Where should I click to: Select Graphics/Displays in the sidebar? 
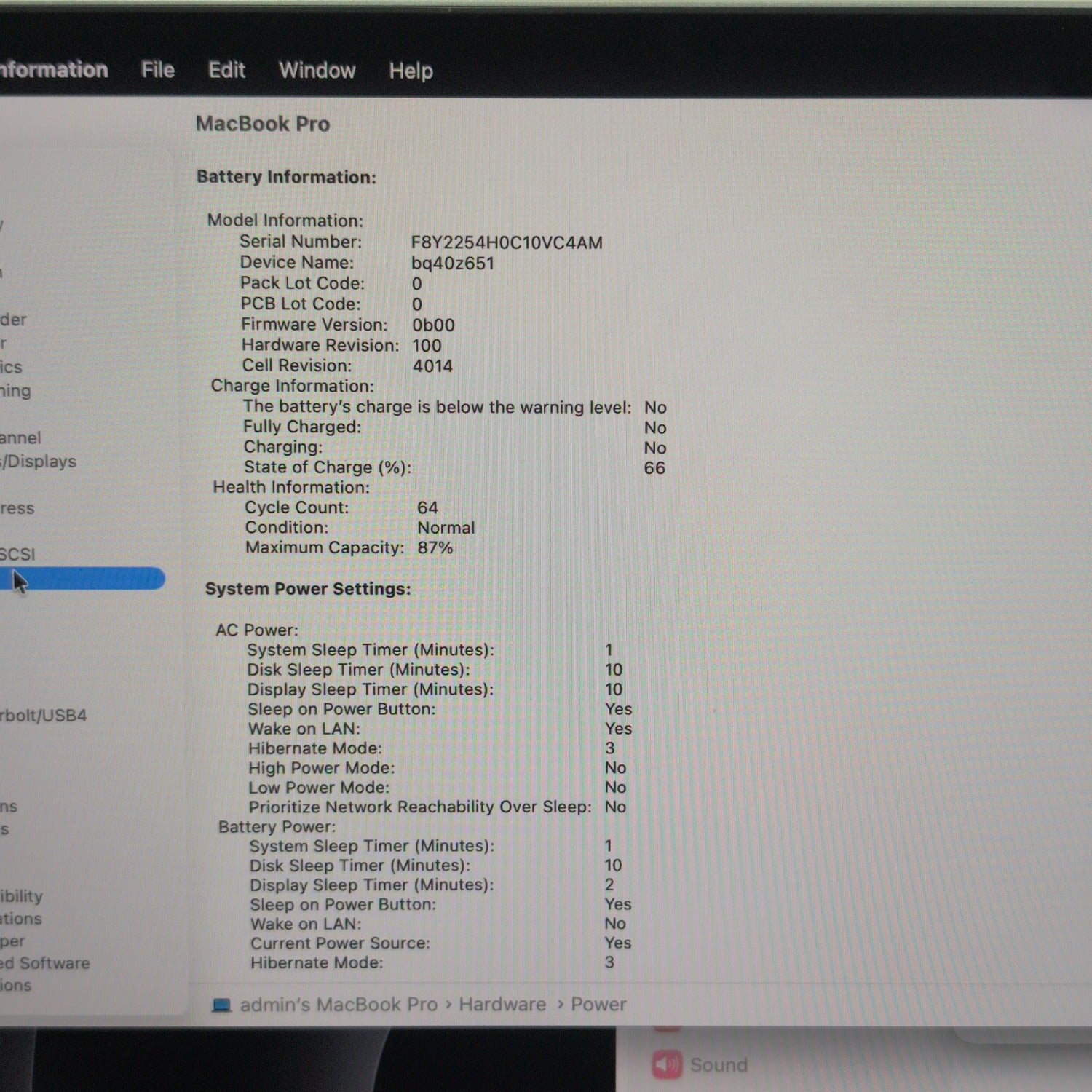click(x=39, y=462)
